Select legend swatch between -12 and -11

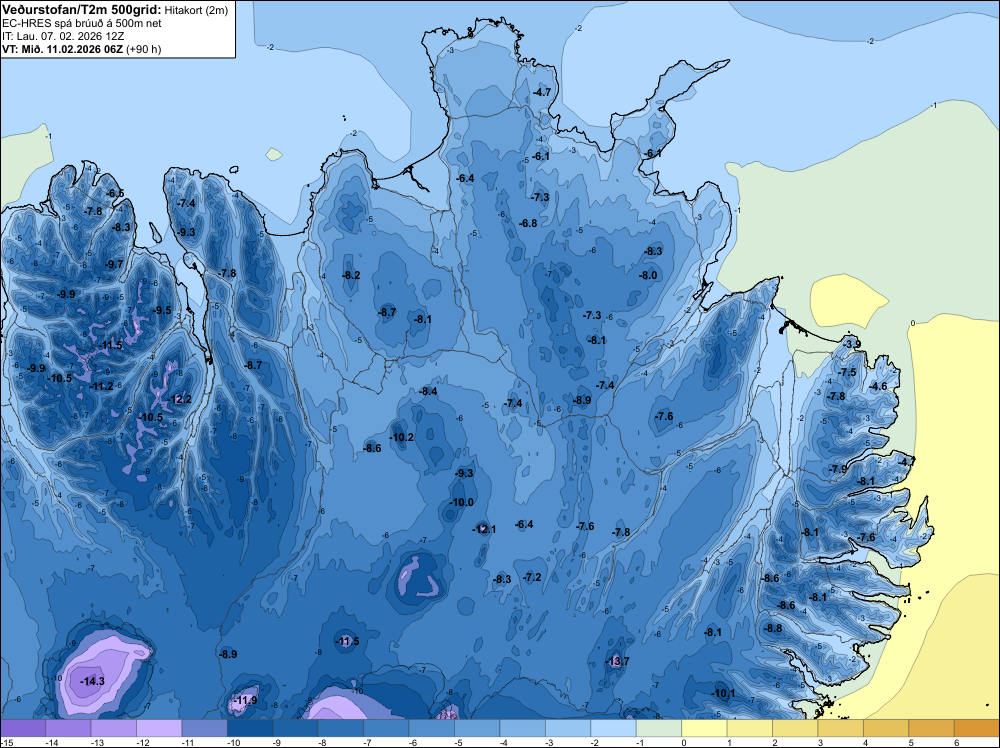159,728
